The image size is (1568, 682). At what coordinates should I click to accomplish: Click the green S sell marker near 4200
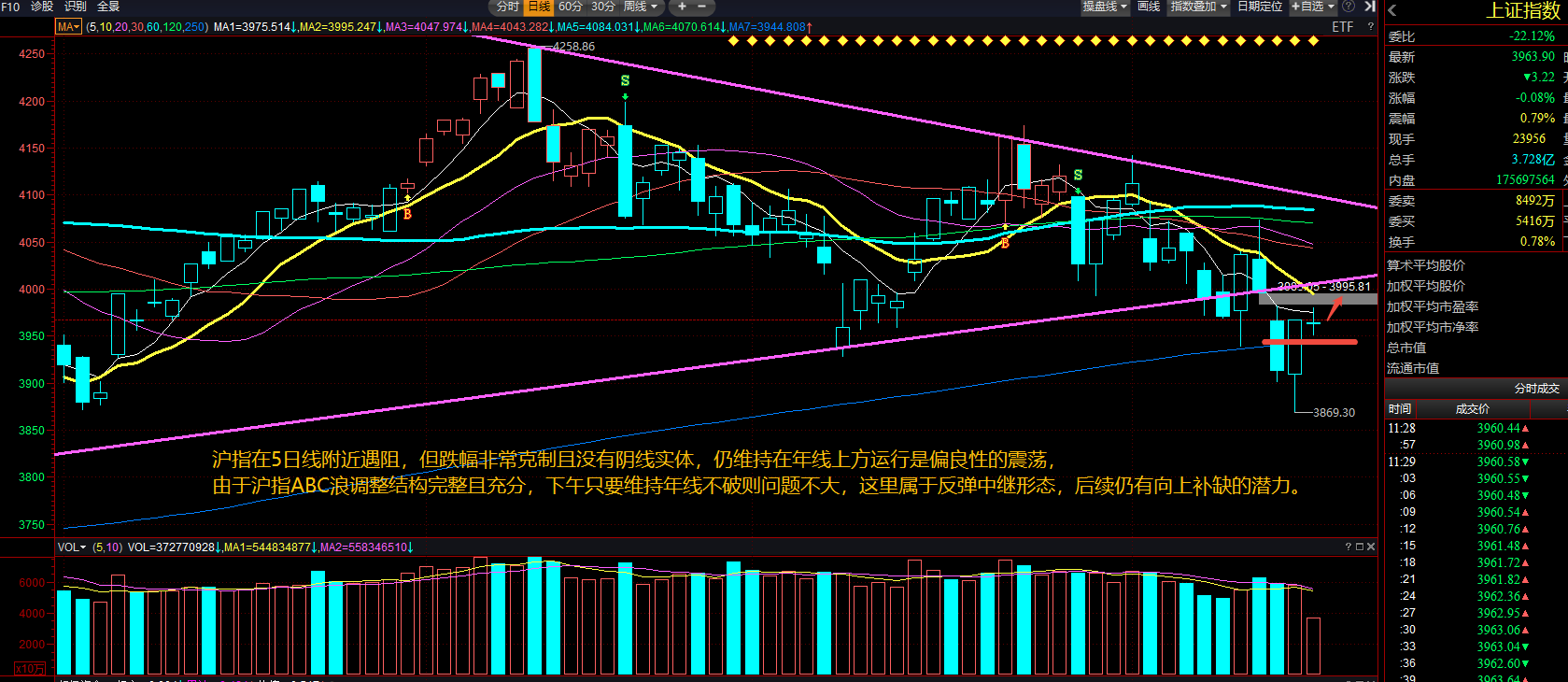tap(625, 81)
